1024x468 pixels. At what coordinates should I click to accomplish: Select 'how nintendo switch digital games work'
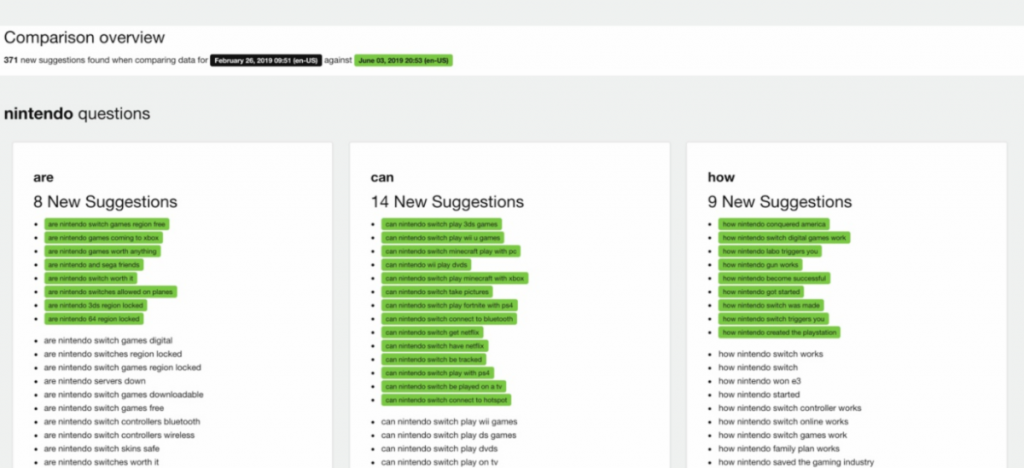click(x=784, y=238)
